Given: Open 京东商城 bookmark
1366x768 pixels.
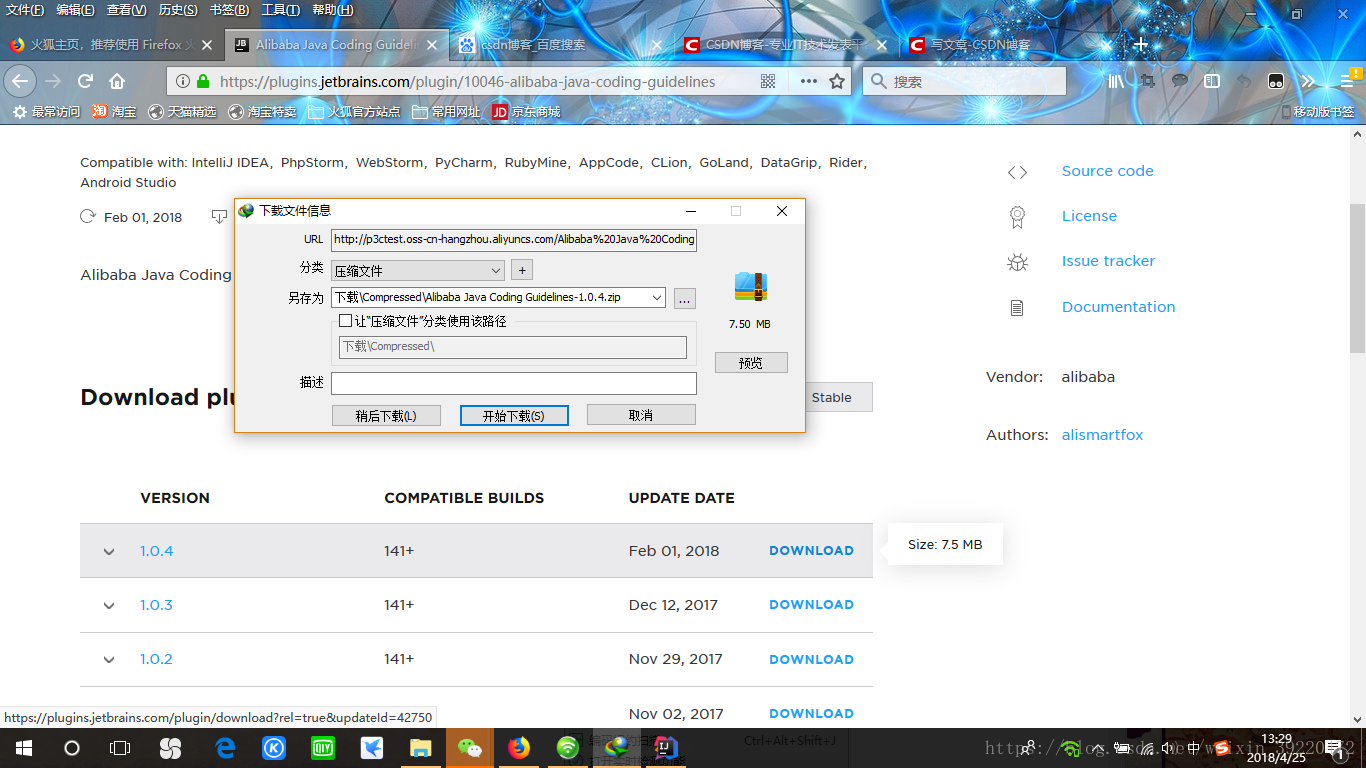Looking at the screenshot, I should tap(526, 112).
